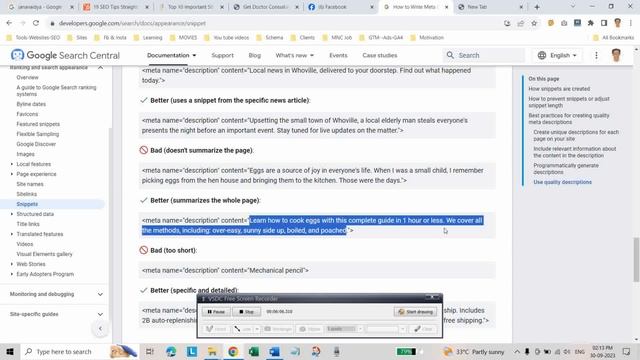
Task: Reload the current page
Action: 36,23
